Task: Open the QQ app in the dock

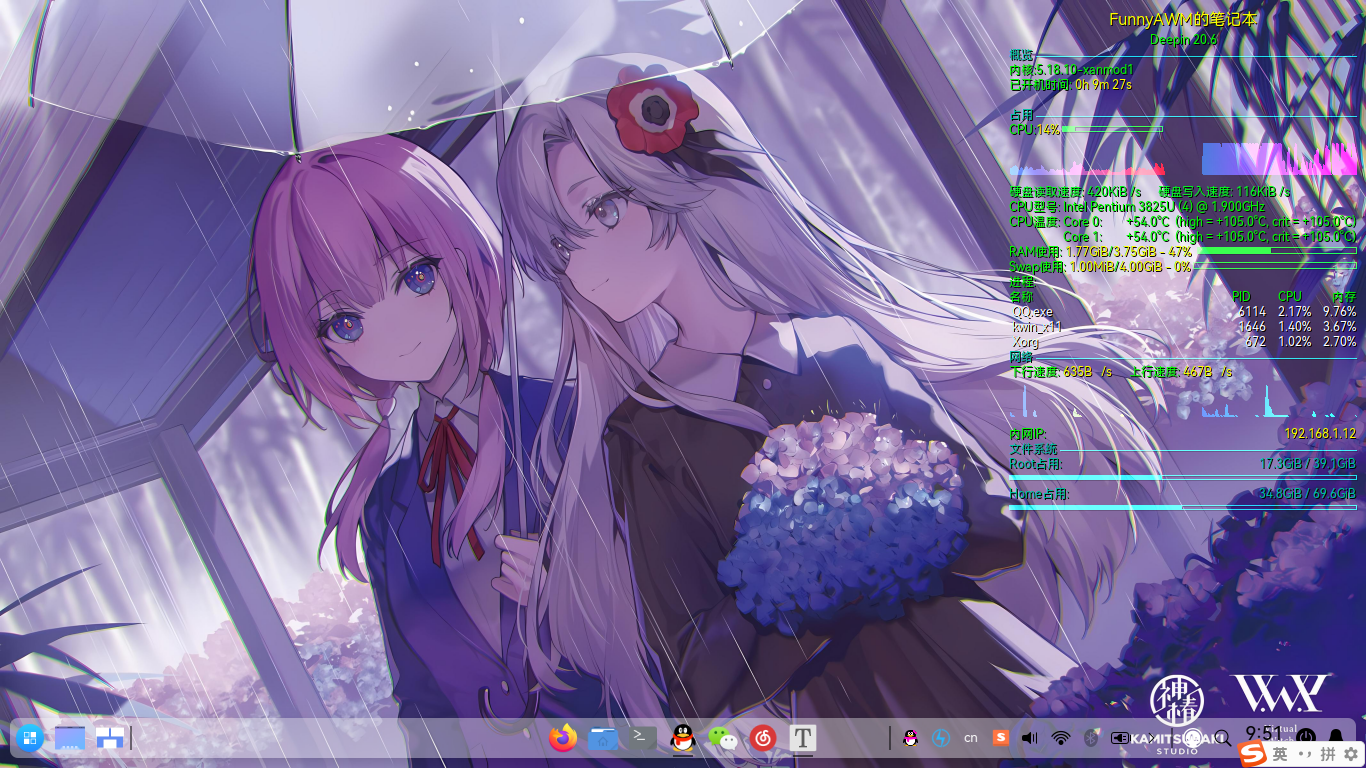Action: click(683, 738)
